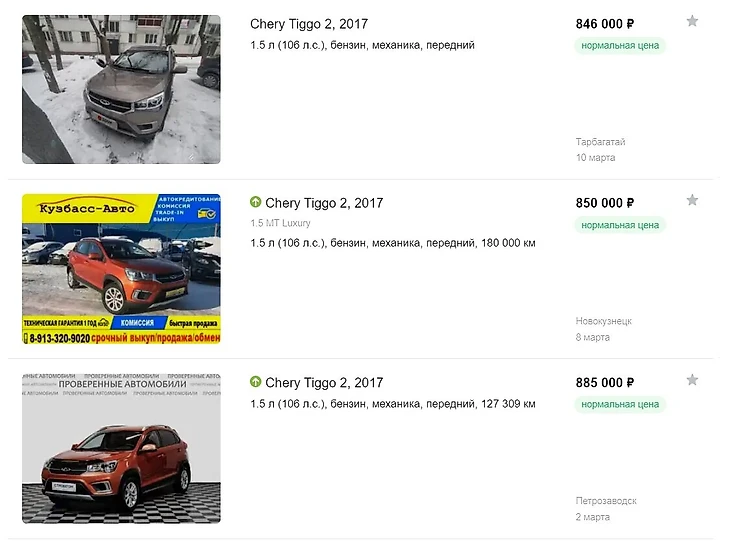Click the Петрозаводск location label
730x541 pixels.
pyautogui.click(x=606, y=501)
